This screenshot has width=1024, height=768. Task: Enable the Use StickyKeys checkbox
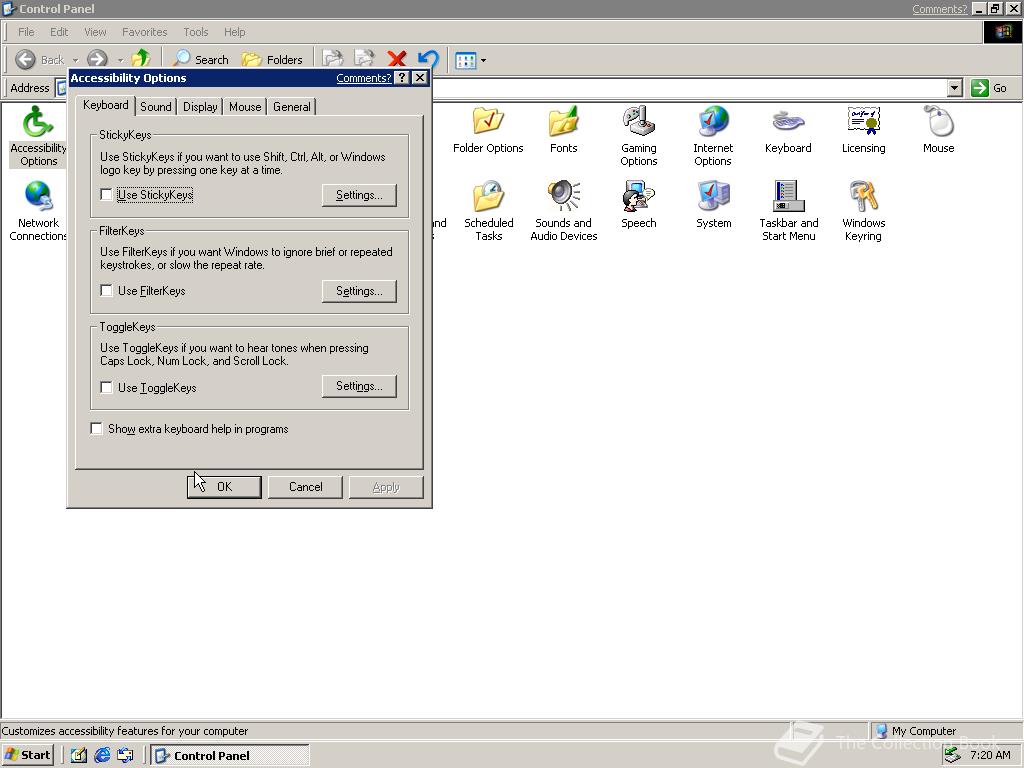click(106, 195)
